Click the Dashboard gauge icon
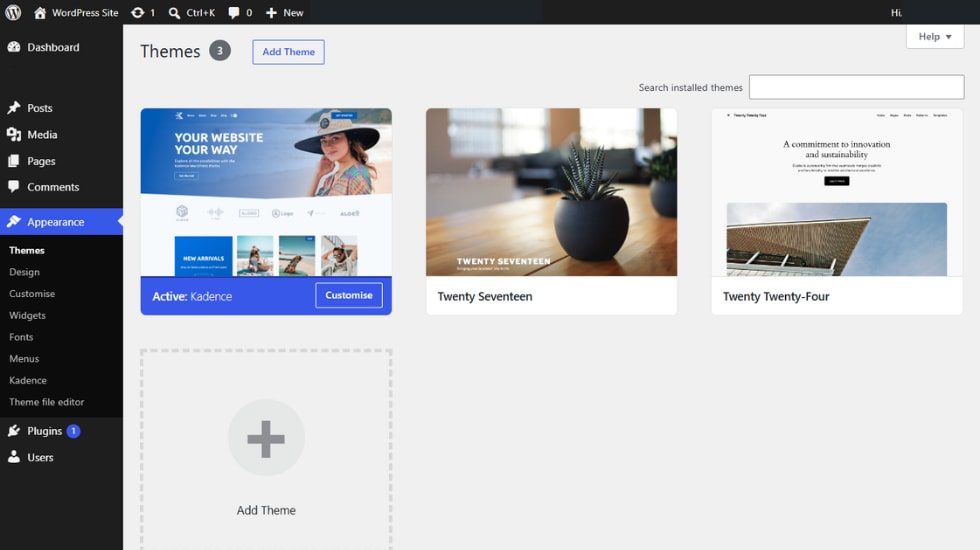The image size is (980, 550). [x=14, y=47]
